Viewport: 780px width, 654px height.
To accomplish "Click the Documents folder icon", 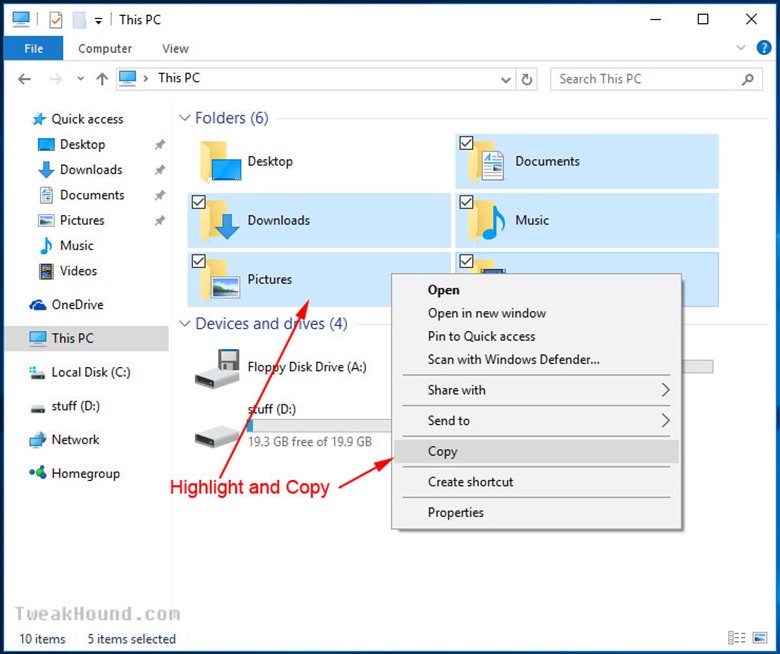I will 487,162.
